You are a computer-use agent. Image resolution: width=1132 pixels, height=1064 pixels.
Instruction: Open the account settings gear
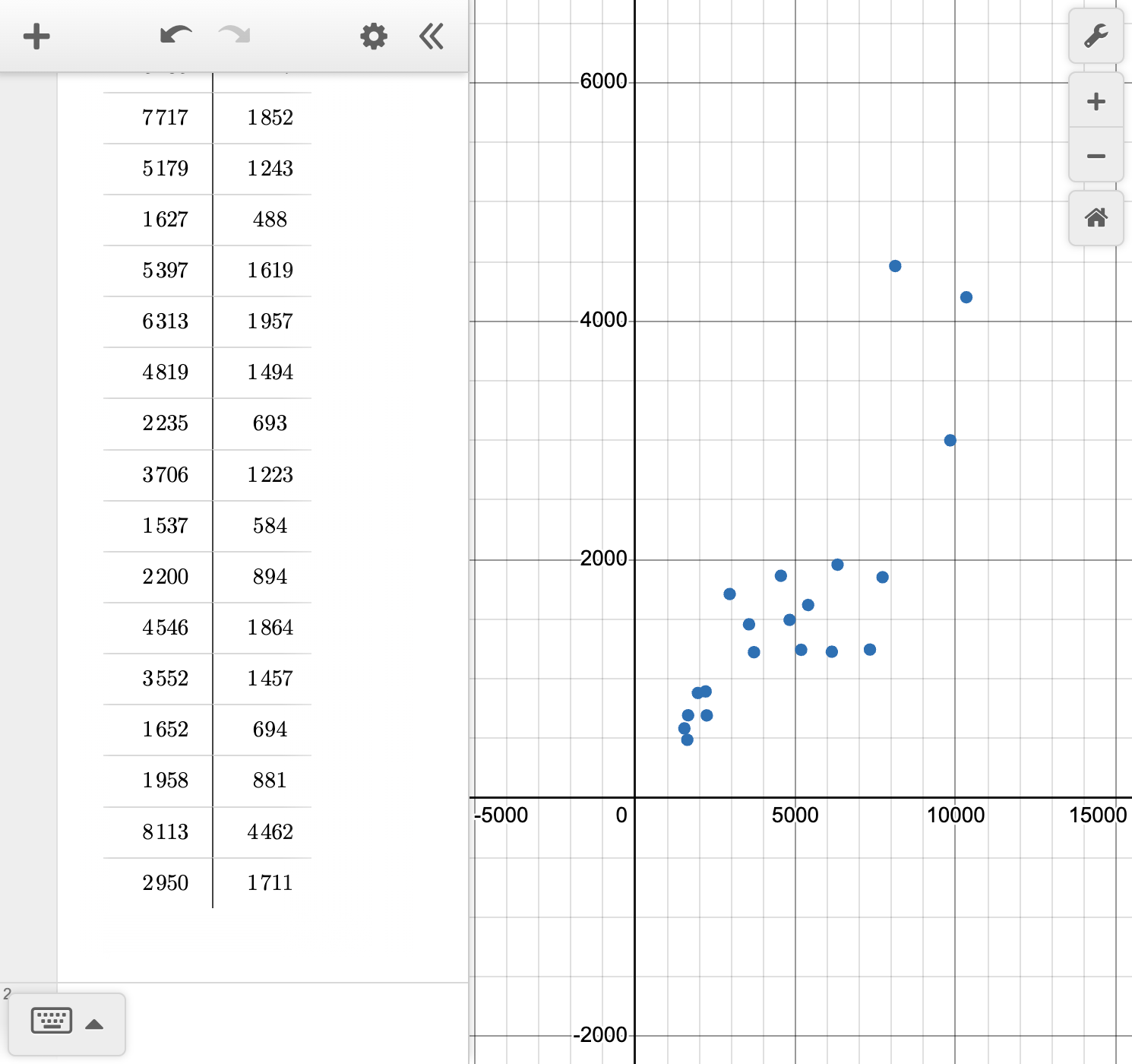pyautogui.click(x=373, y=36)
